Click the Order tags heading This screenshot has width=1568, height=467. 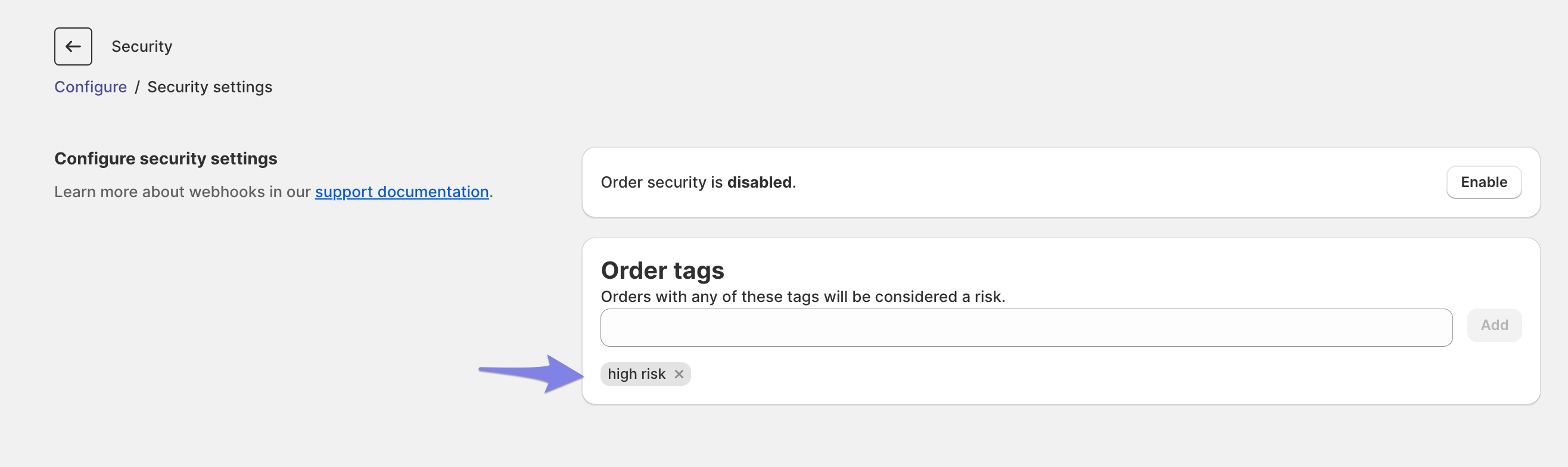662,270
